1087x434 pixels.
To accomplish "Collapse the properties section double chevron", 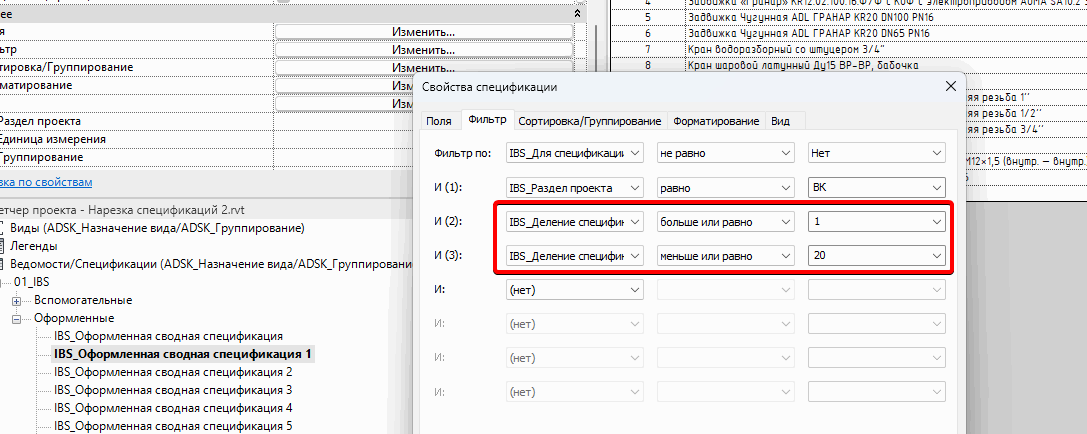I will click(x=578, y=13).
